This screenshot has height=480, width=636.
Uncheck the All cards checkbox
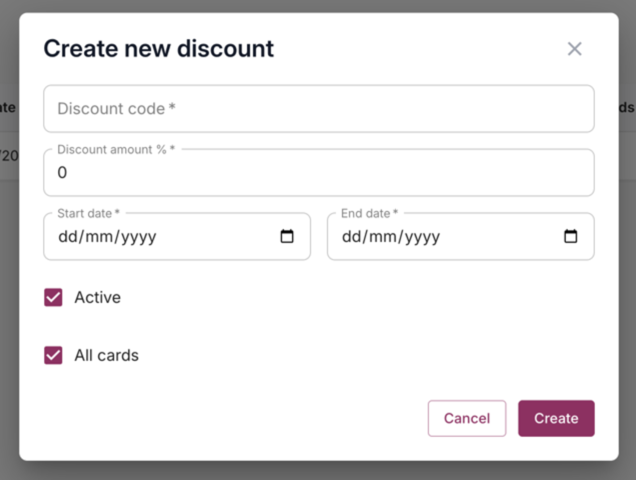click(54, 355)
